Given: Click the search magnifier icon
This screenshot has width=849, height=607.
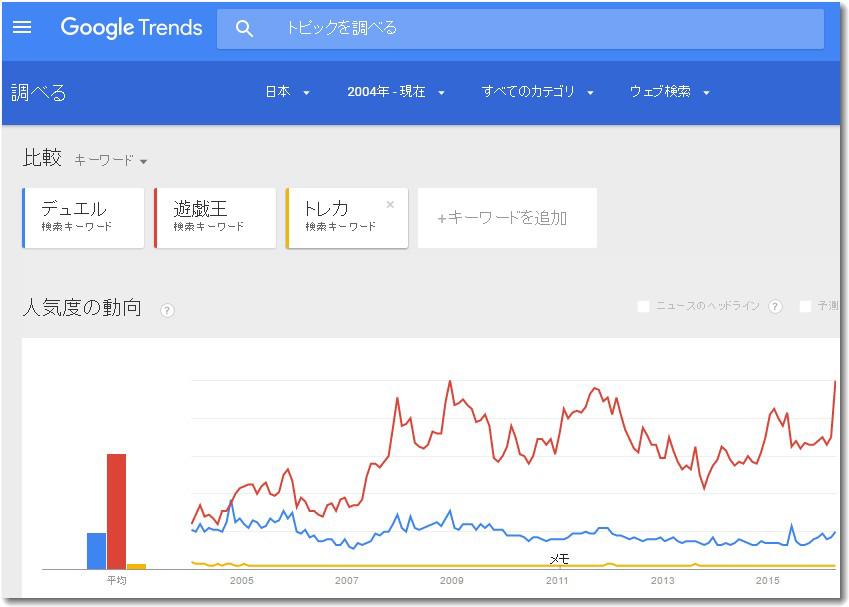Looking at the screenshot, I should 244,29.
